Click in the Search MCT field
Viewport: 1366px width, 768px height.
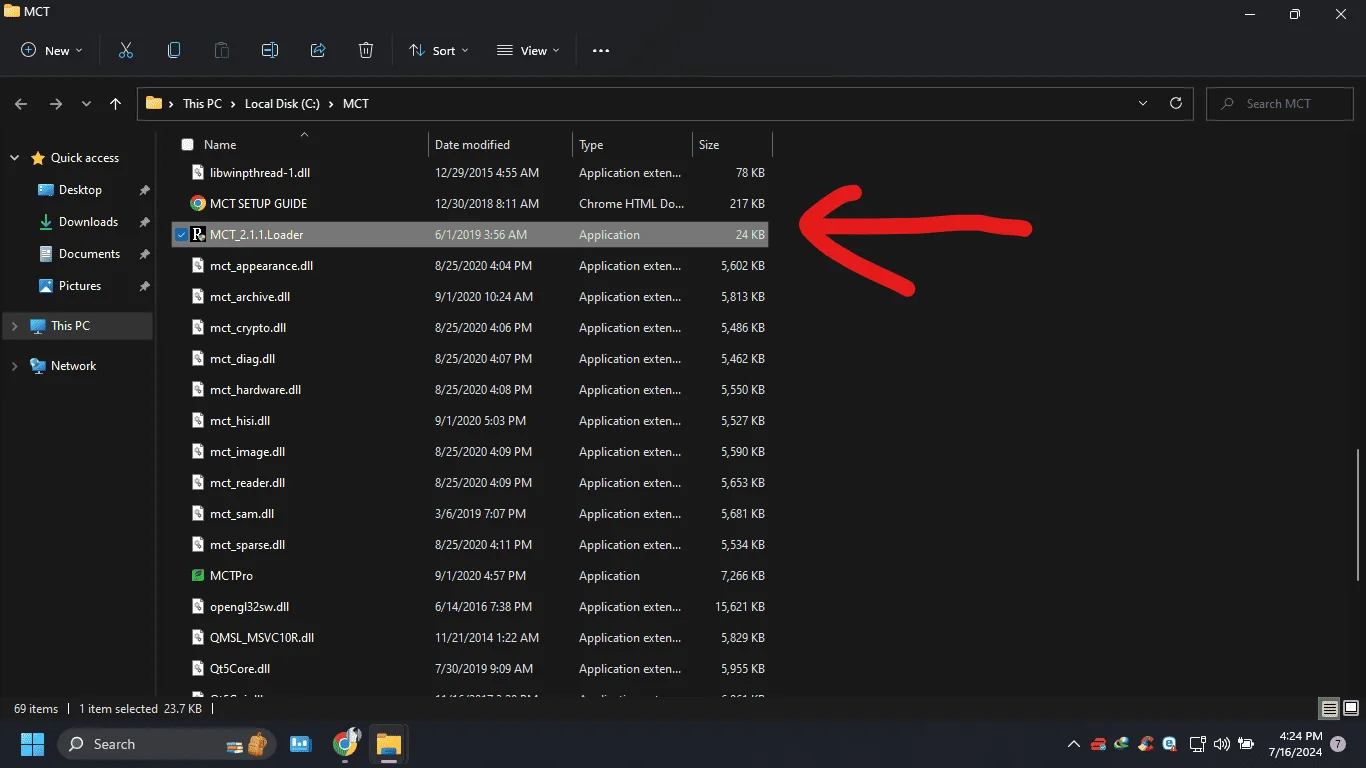[1281, 103]
